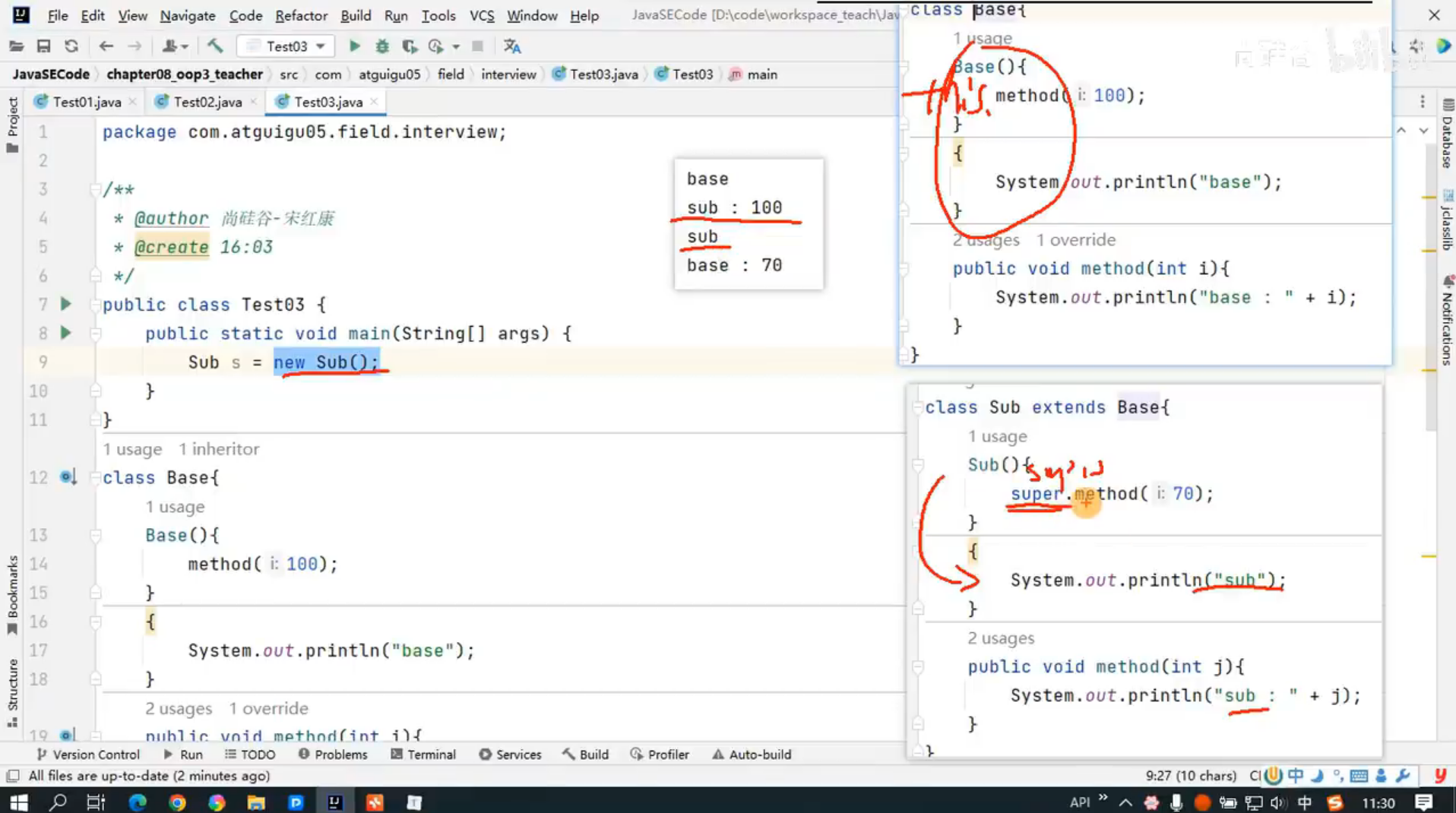This screenshot has width=1456, height=813.
Task: Open Chrome from the taskbar
Action: [177, 802]
